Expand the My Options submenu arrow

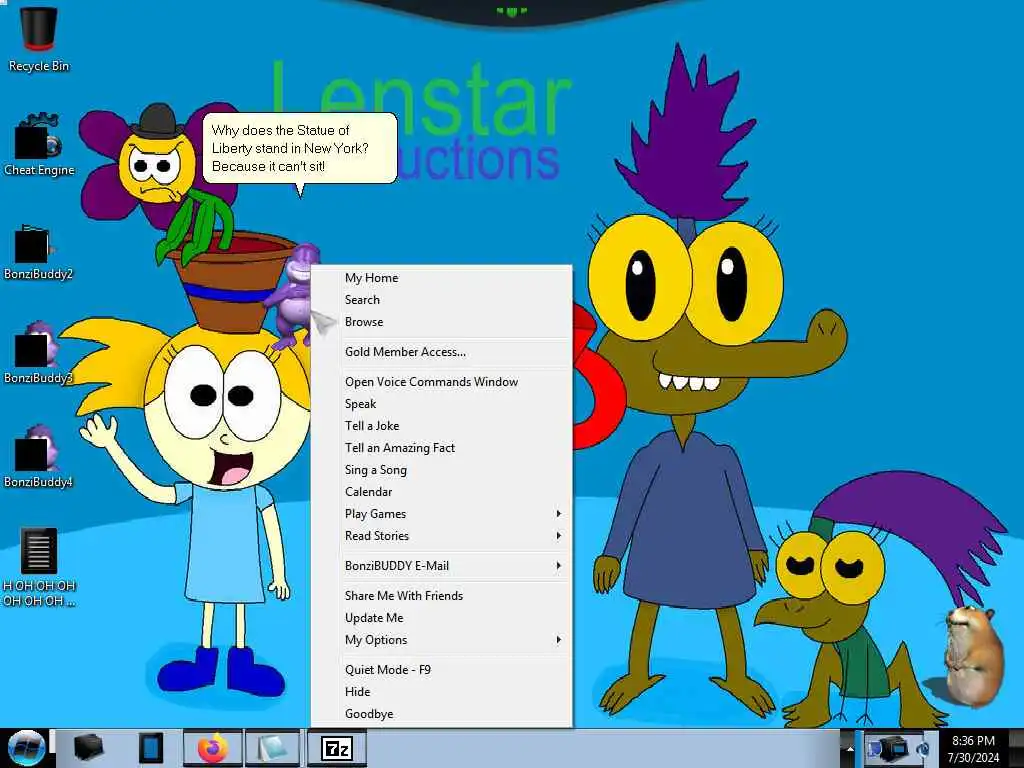pos(558,640)
